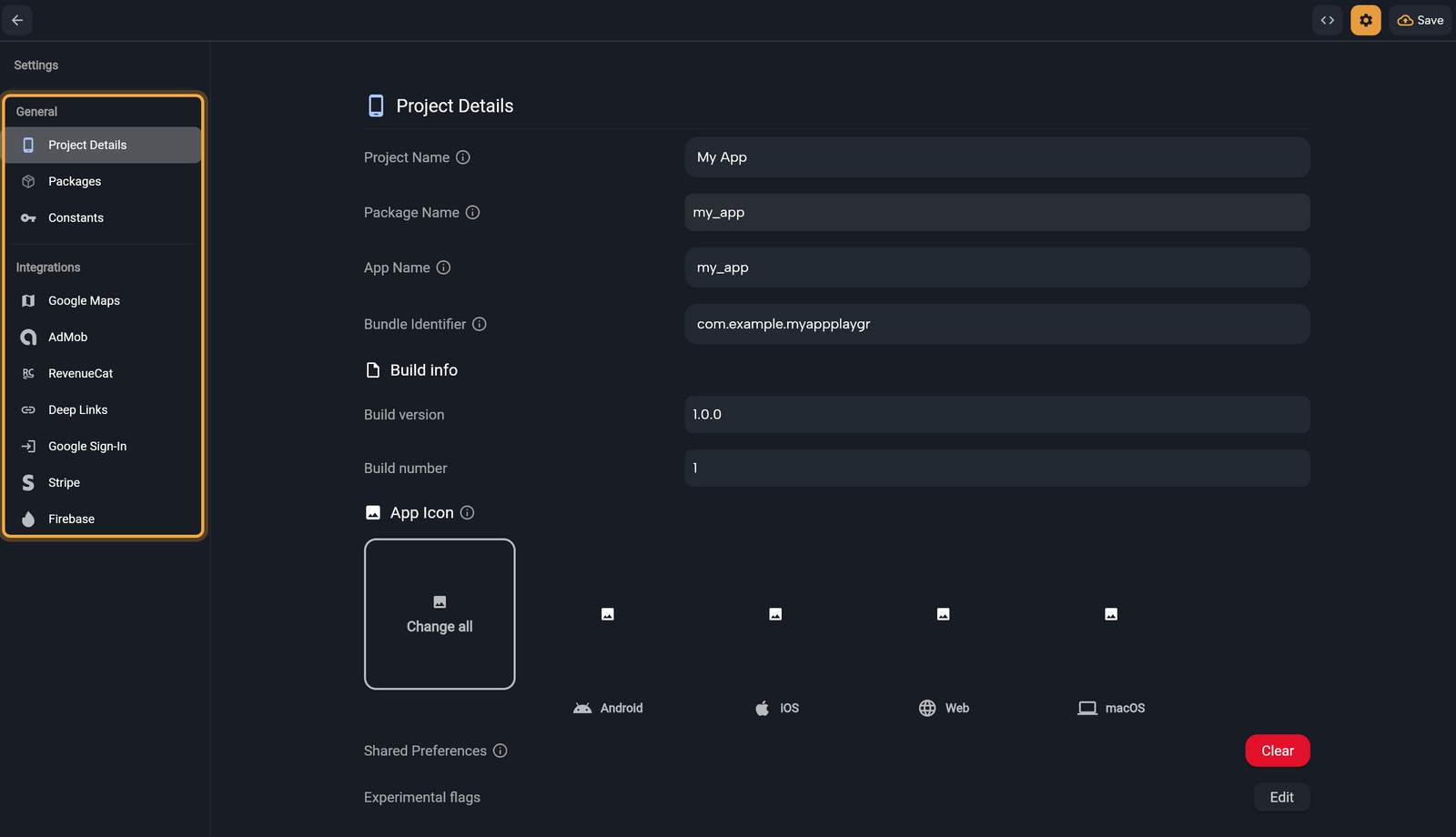Viewport: 1456px width, 837px height.
Task: Change the iOS app icon image
Action: click(x=775, y=614)
